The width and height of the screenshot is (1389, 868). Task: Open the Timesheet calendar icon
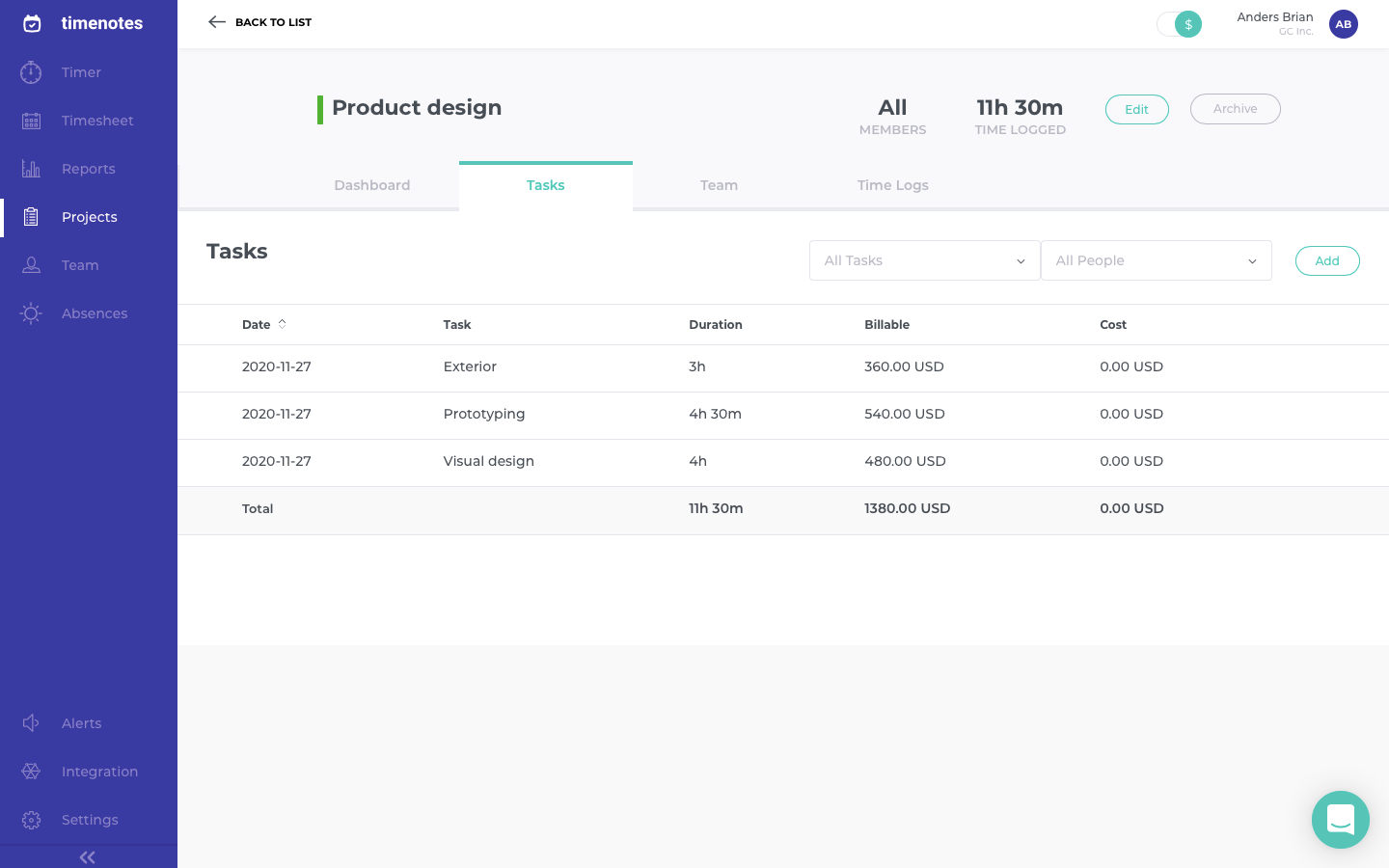(x=31, y=121)
